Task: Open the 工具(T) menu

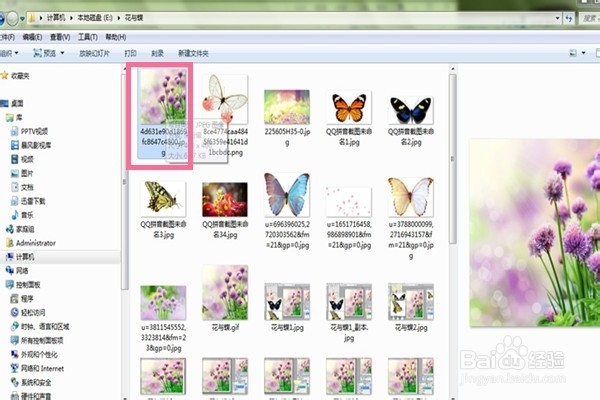Action: (88, 37)
